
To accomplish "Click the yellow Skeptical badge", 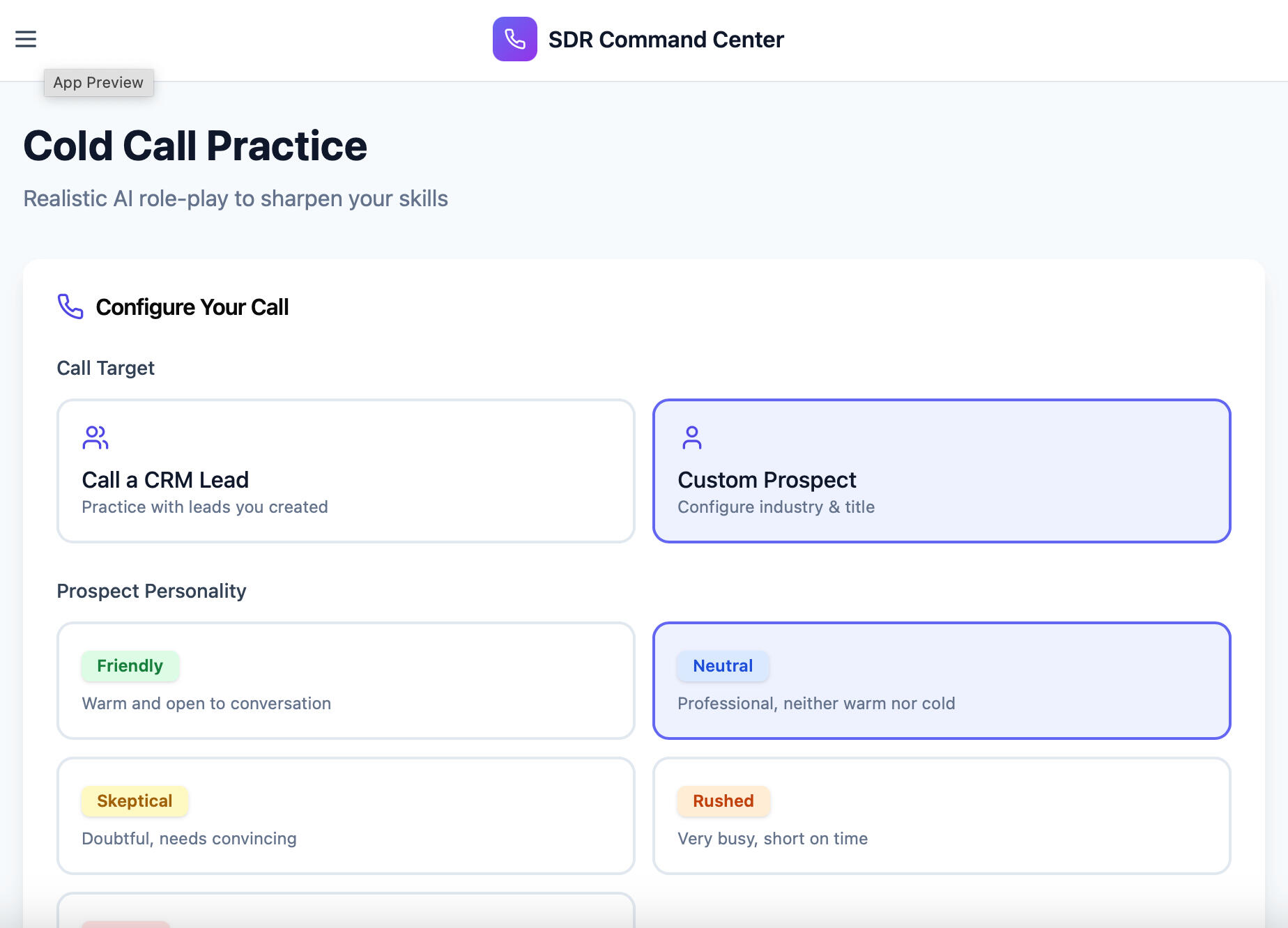I will 135,801.
